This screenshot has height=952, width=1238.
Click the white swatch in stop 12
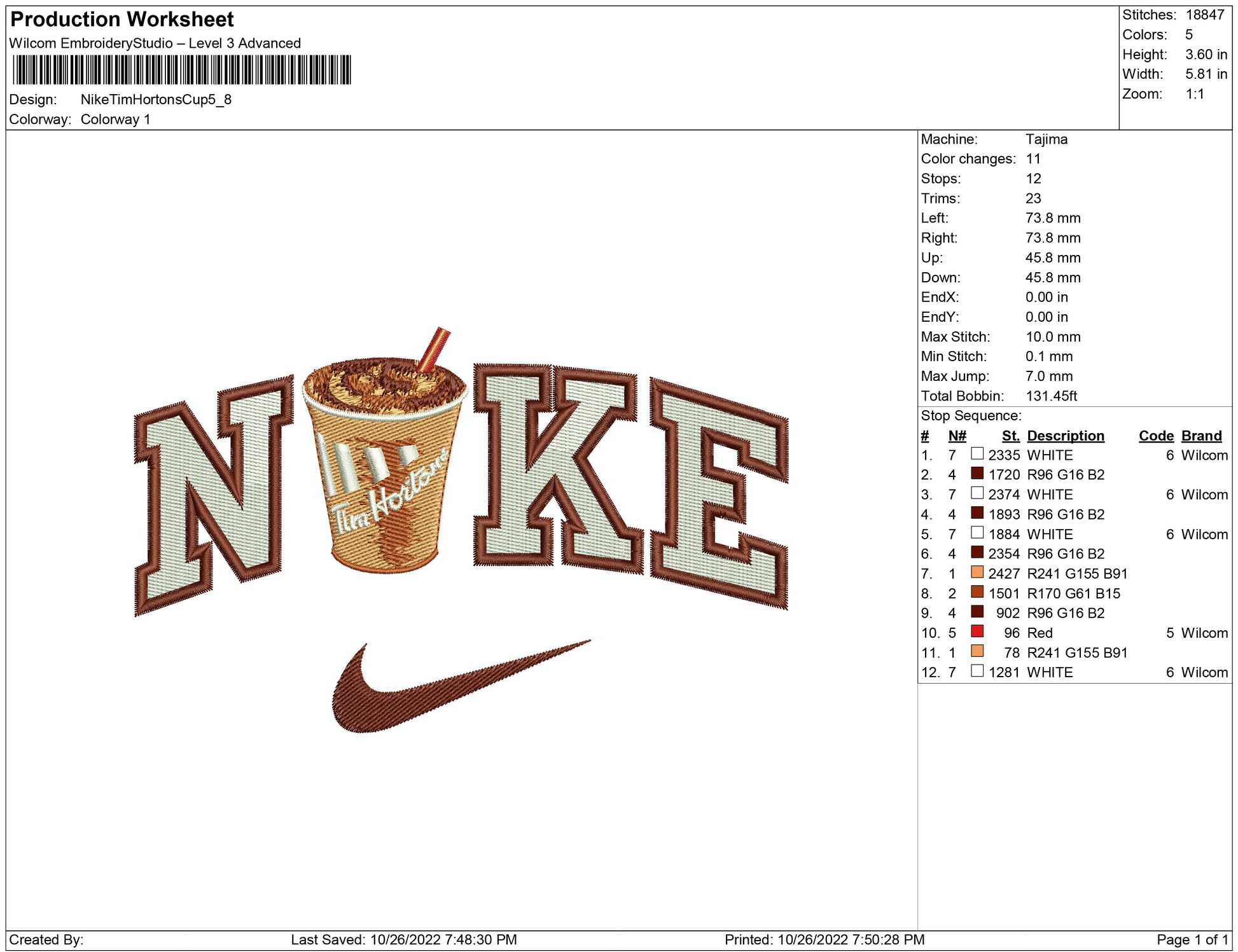pos(977,671)
